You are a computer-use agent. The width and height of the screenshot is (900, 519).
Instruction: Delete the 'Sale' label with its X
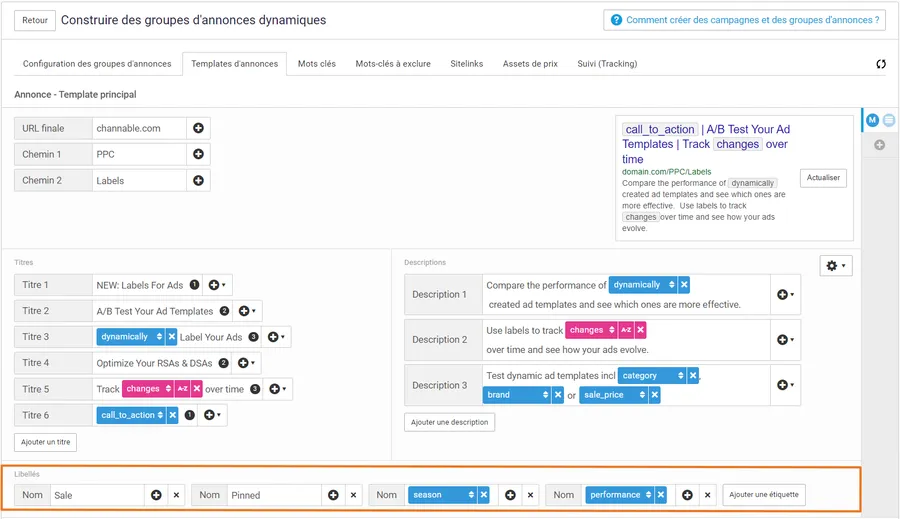176,495
